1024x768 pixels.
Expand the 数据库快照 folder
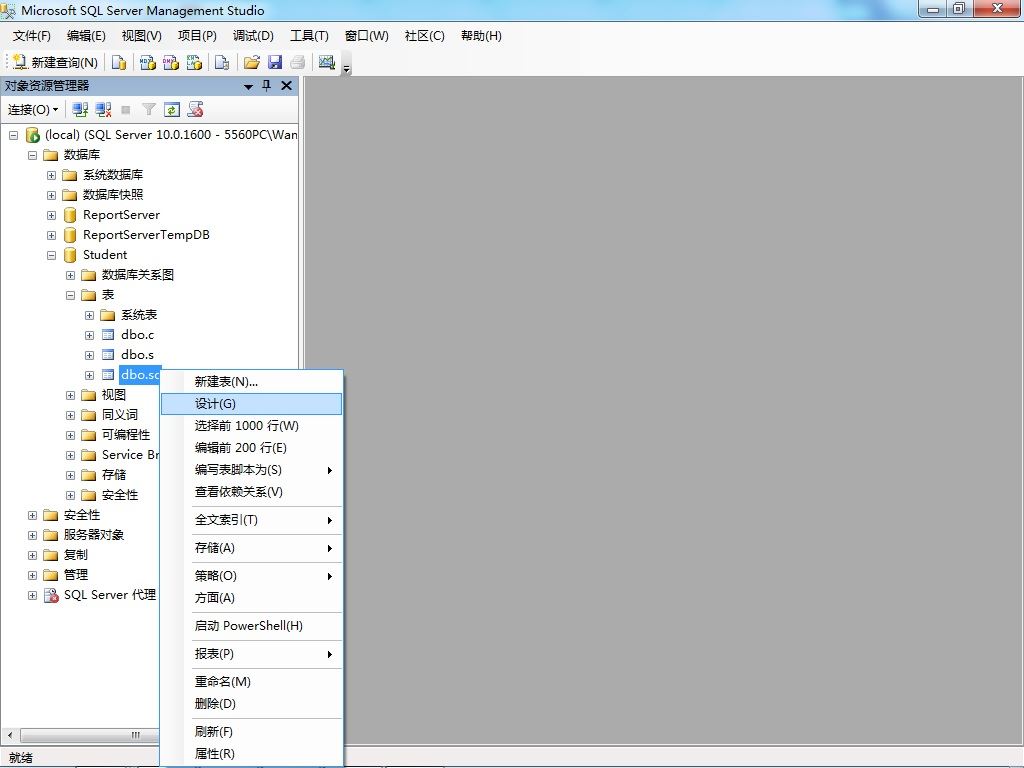[51, 195]
